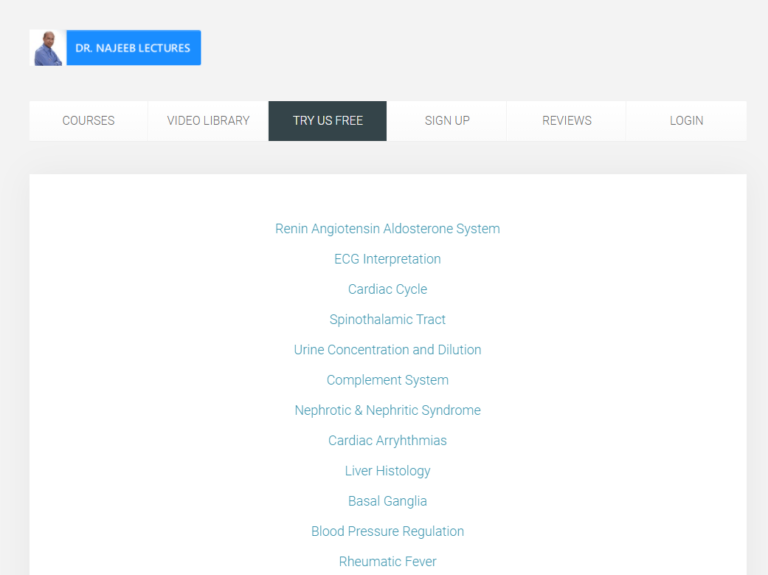Open Renin Angiotensin Aldosterone System lecture
This screenshot has width=768, height=575.
387,229
